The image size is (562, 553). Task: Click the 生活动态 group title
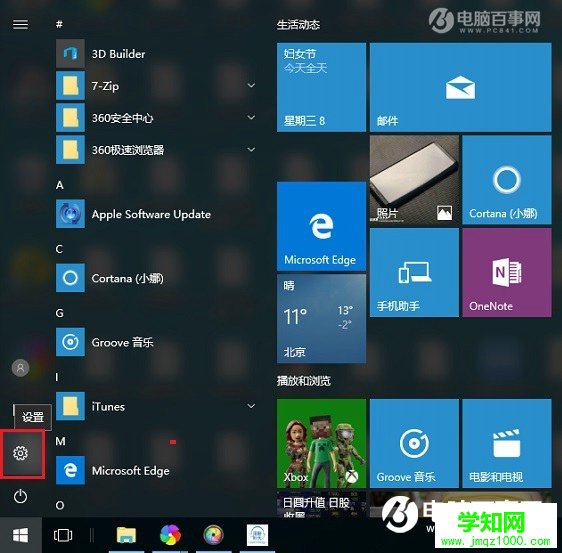click(298, 25)
